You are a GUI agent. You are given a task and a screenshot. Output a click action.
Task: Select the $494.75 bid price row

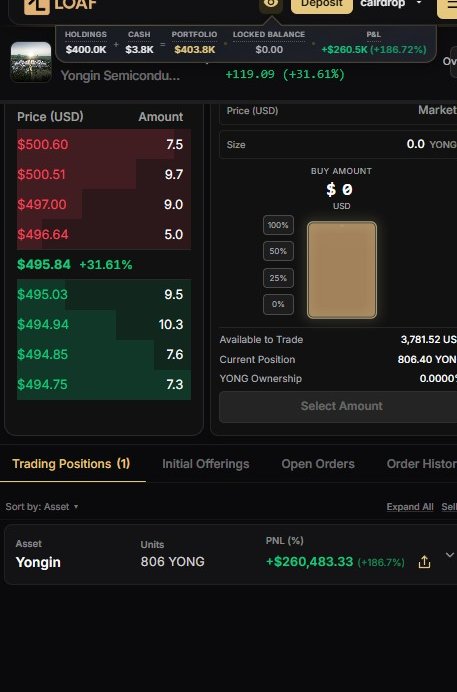pyautogui.click(x=104, y=384)
